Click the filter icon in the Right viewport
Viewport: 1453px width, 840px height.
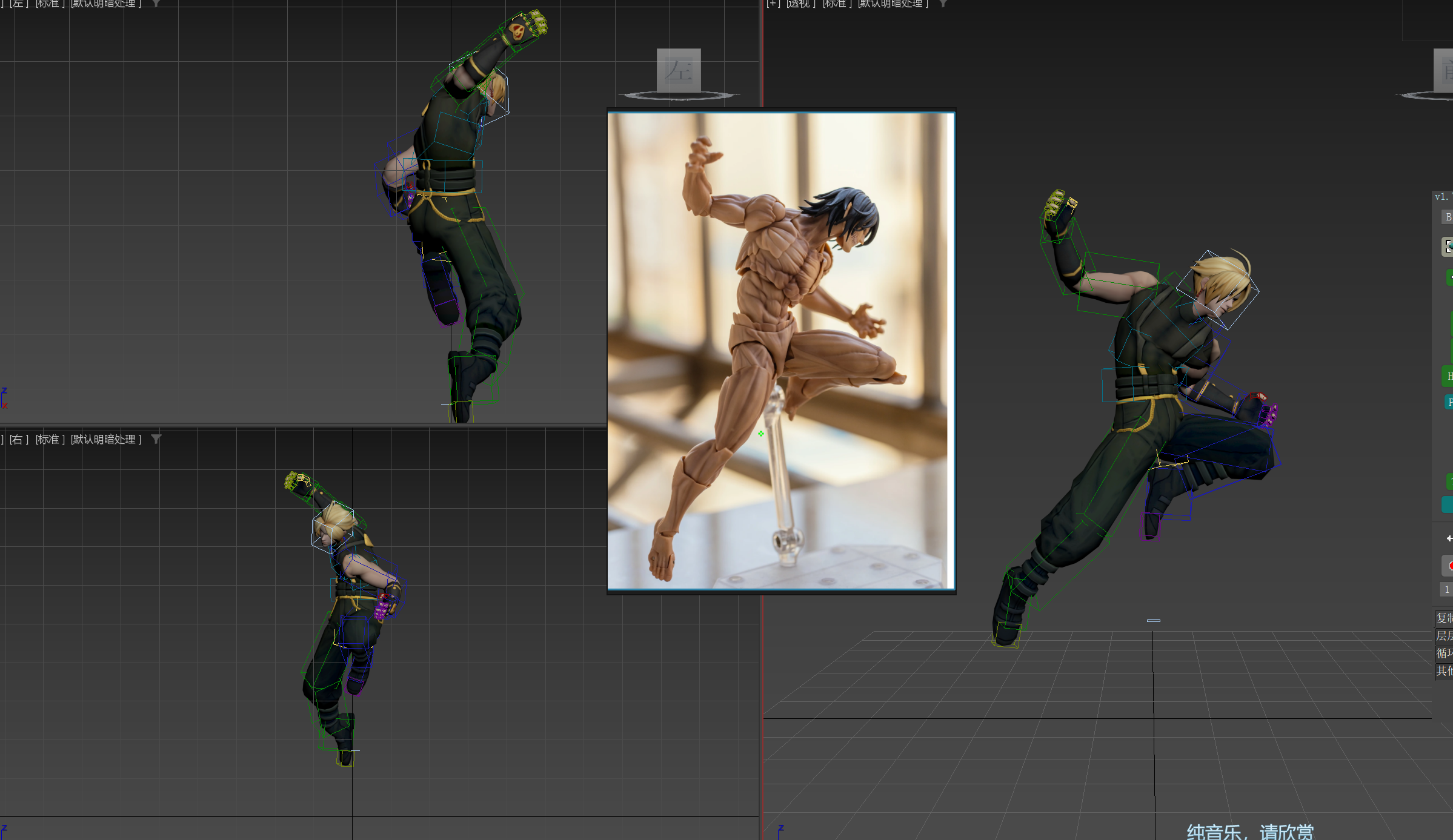click(x=156, y=439)
